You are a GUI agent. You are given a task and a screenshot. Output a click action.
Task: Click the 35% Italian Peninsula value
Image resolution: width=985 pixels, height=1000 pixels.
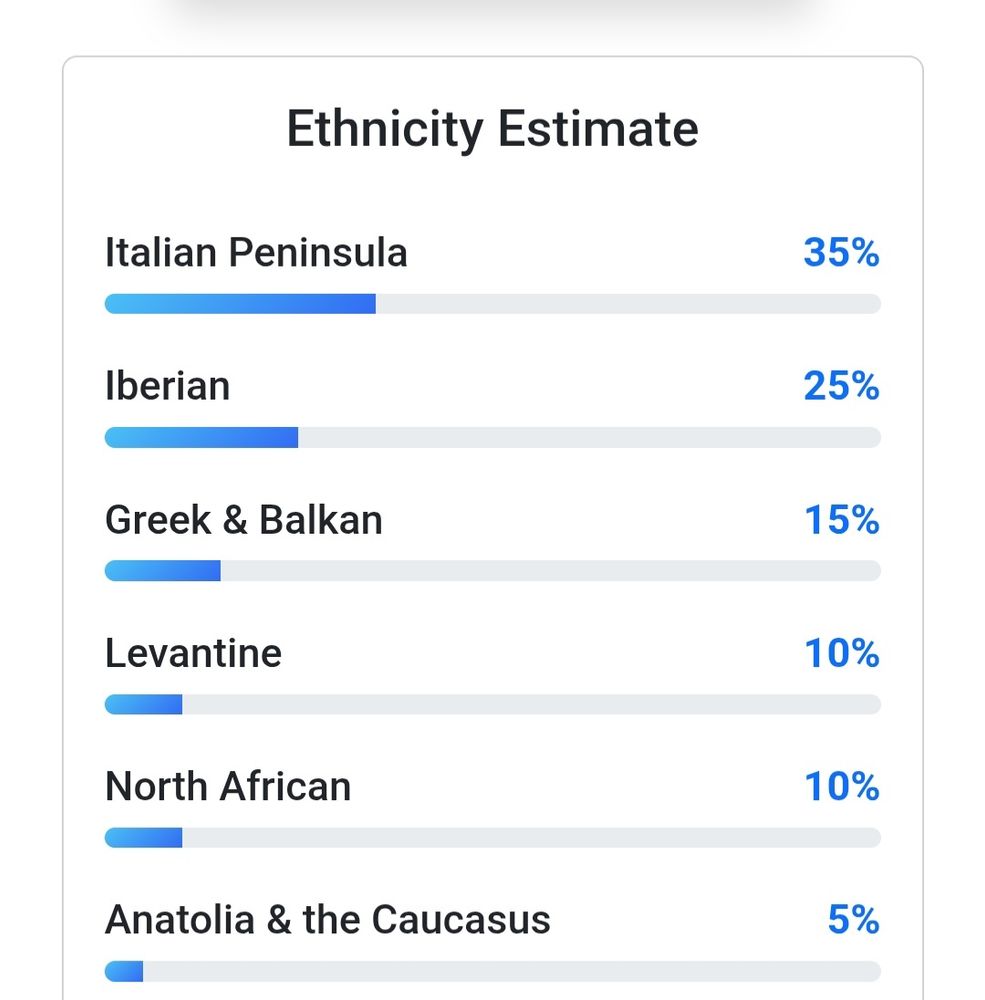pyautogui.click(x=841, y=253)
